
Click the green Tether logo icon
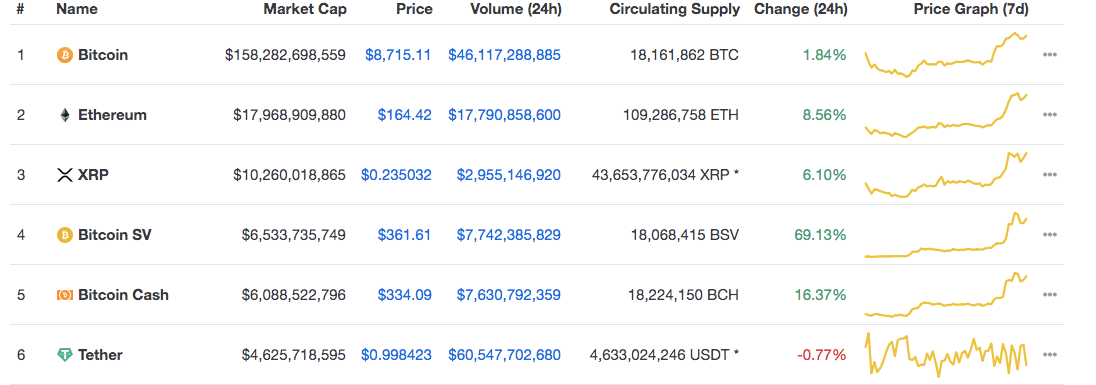pyautogui.click(x=64, y=355)
